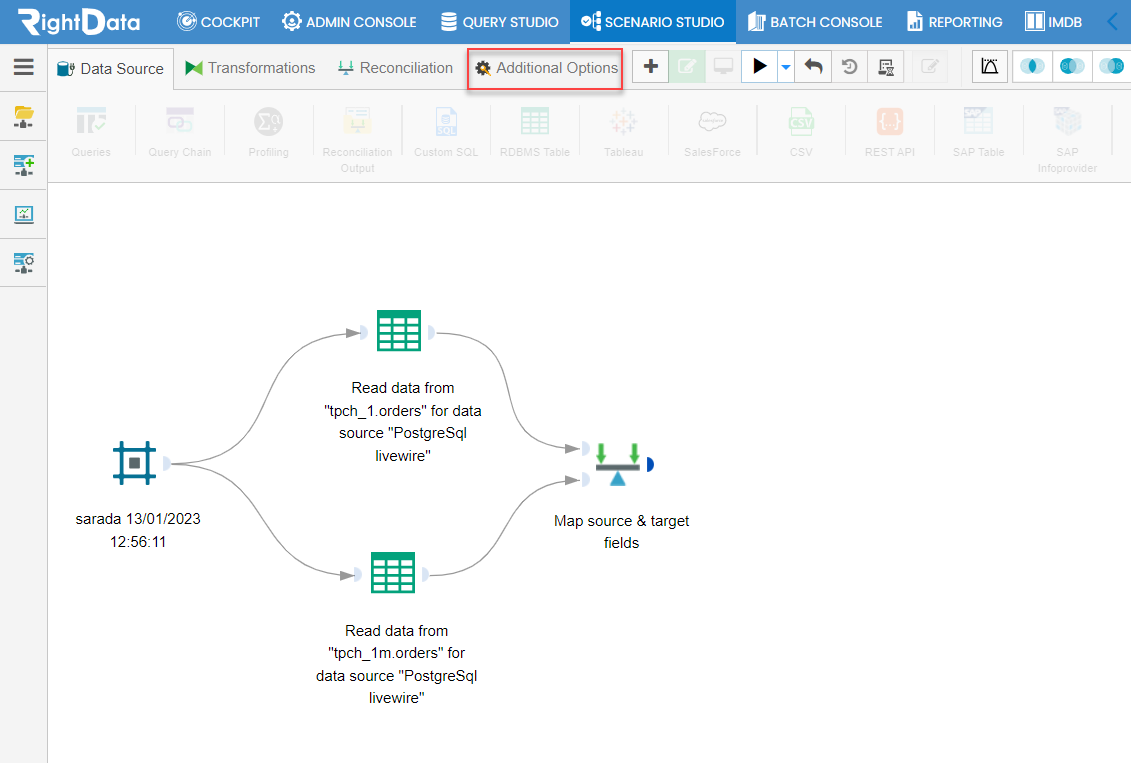Create a new scenario with the green plus sidebar icon
The height and width of the screenshot is (763, 1131).
pos(23,165)
